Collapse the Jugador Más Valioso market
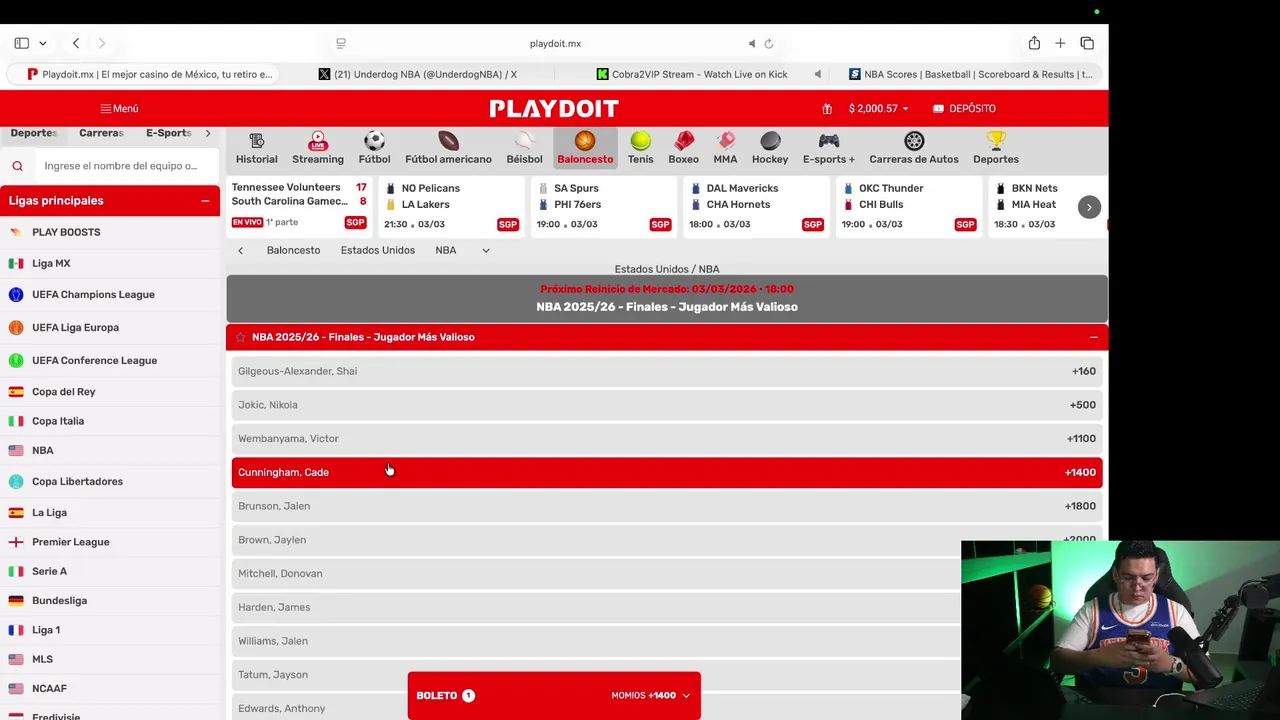Viewport: 1280px width, 720px height. 1093,337
